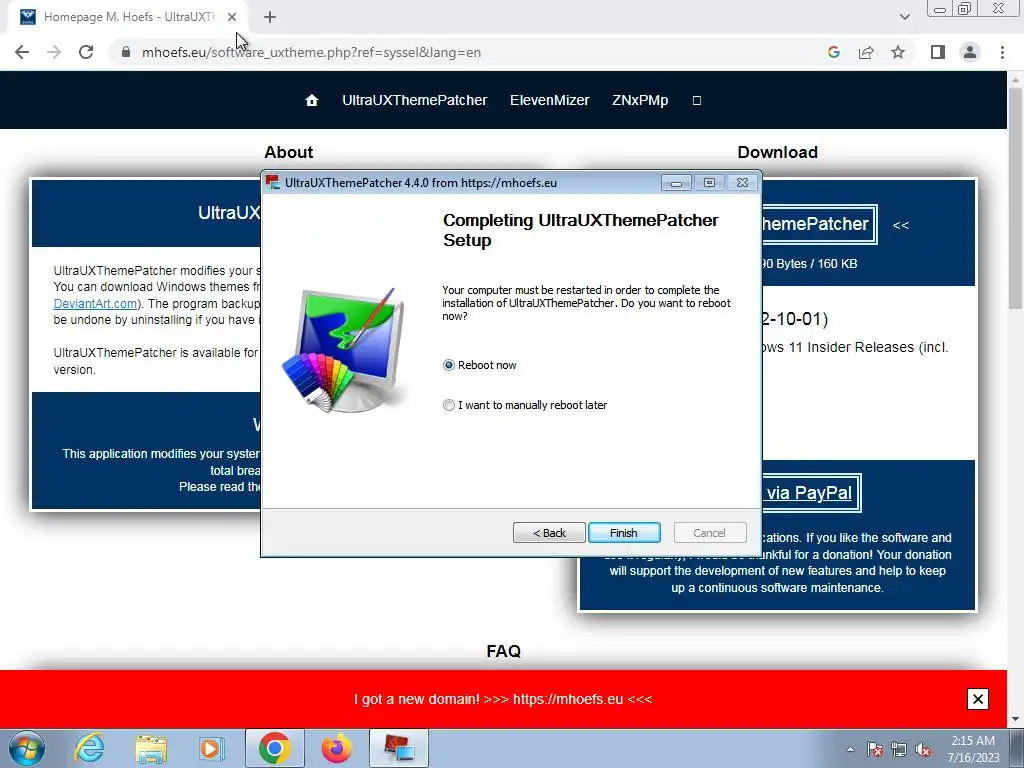The image size is (1024, 768).
Task: Open ZNxPMp navigation menu item
Action: click(x=640, y=100)
